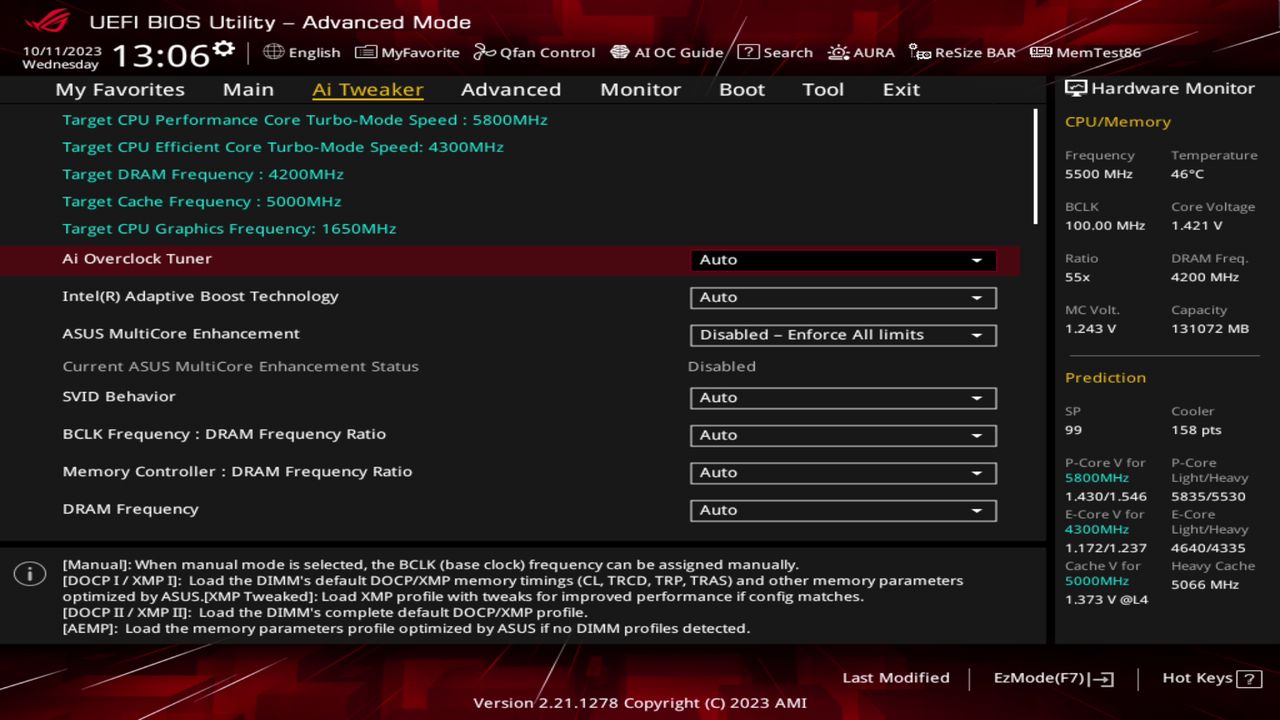This screenshot has height=720, width=1280.
Task: Click the info icon beside help text
Action: click(x=30, y=574)
